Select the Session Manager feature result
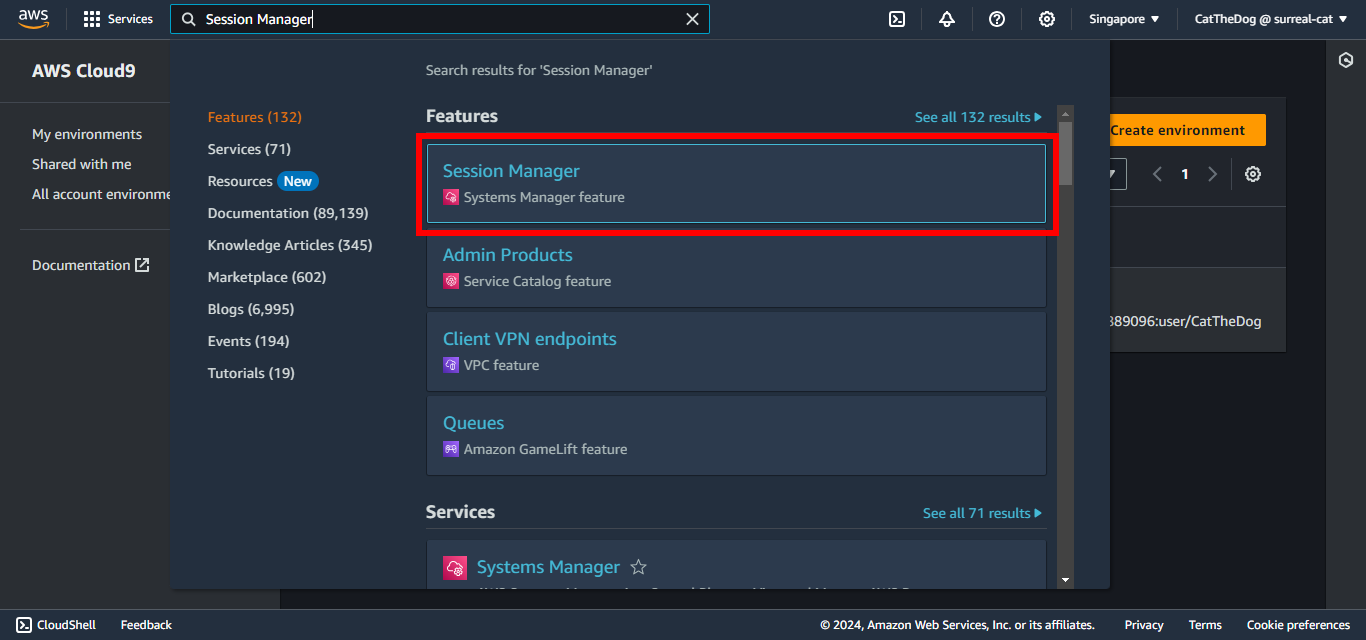The image size is (1366, 640). pyautogui.click(x=735, y=183)
